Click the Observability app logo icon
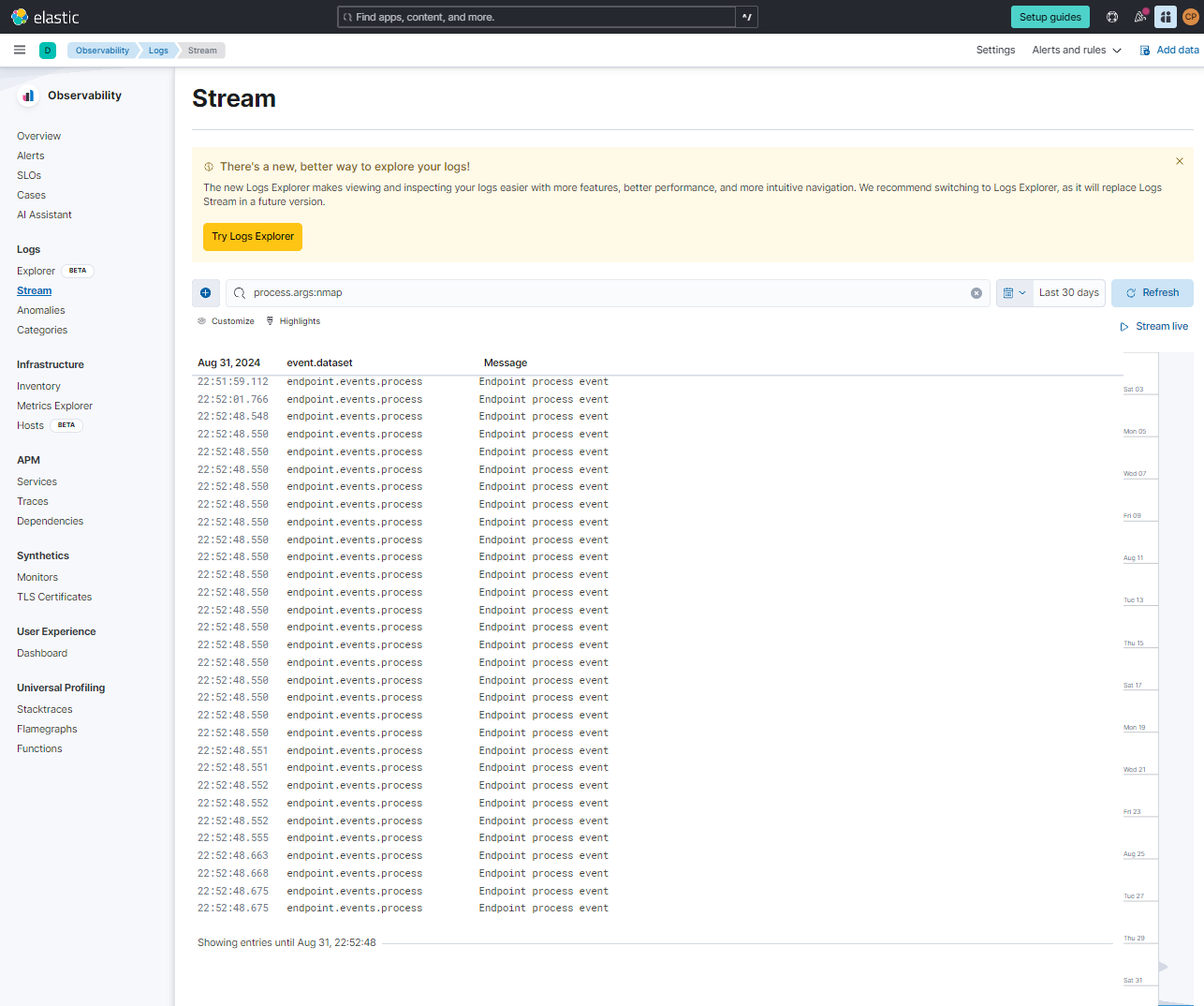Viewport: 1204px width, 1006px height. coord(29,96)
